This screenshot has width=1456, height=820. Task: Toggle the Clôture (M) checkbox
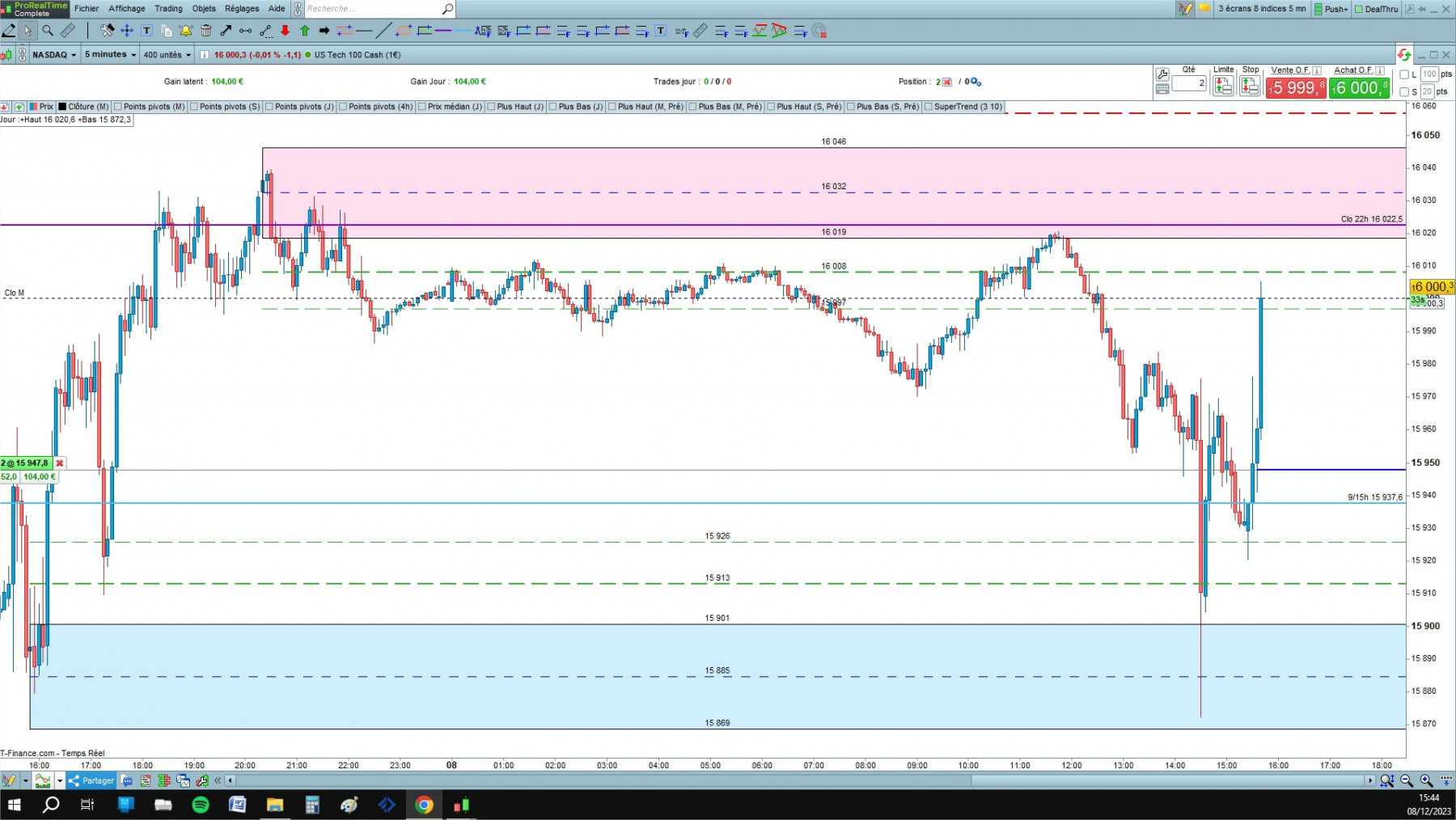62,107
